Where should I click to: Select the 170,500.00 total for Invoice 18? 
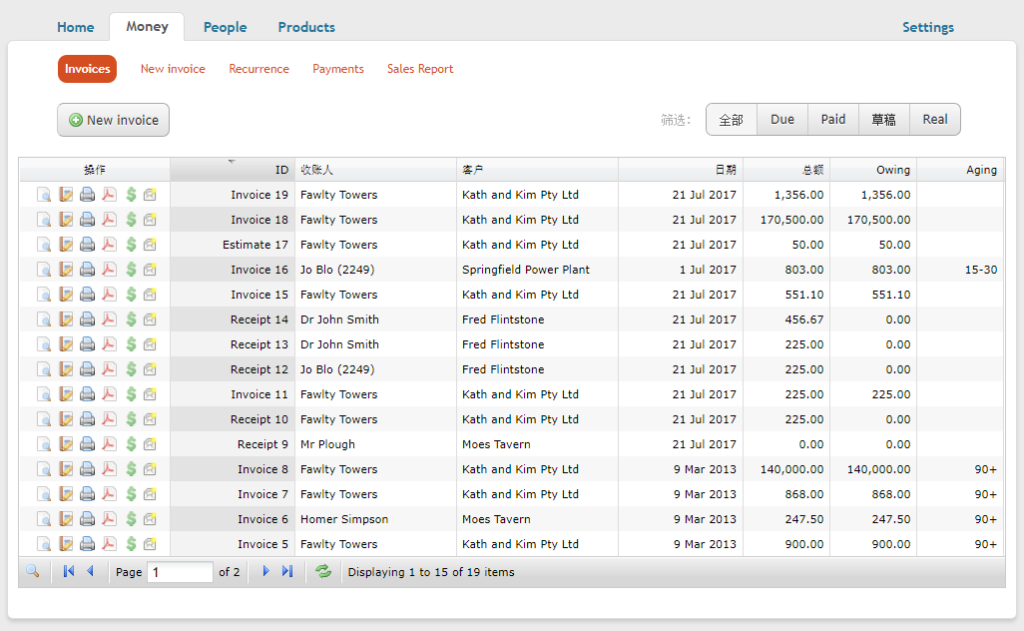[x=792, y=219]
